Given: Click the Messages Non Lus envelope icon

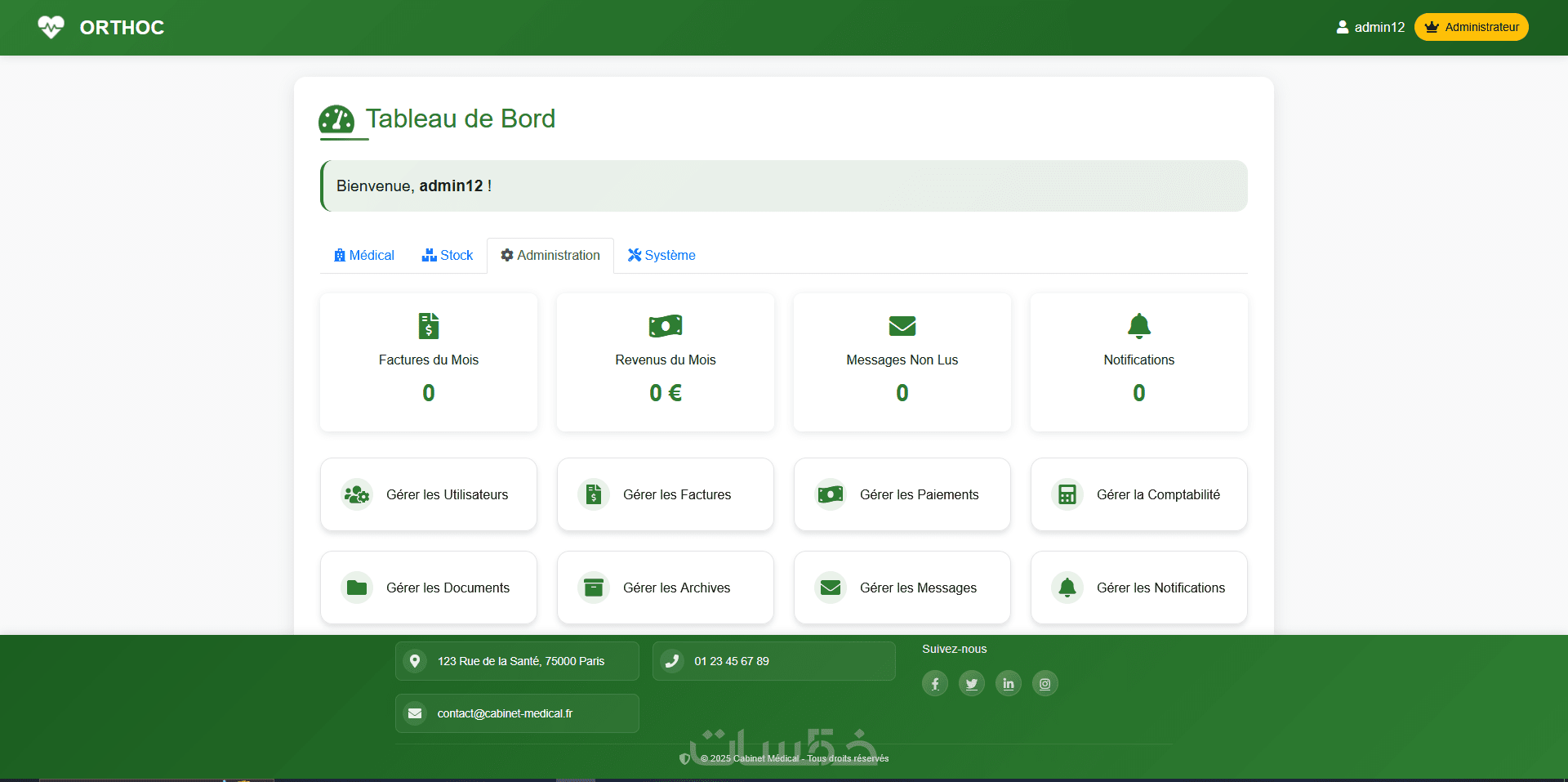Looking at the screenshot, I should 902,326.
